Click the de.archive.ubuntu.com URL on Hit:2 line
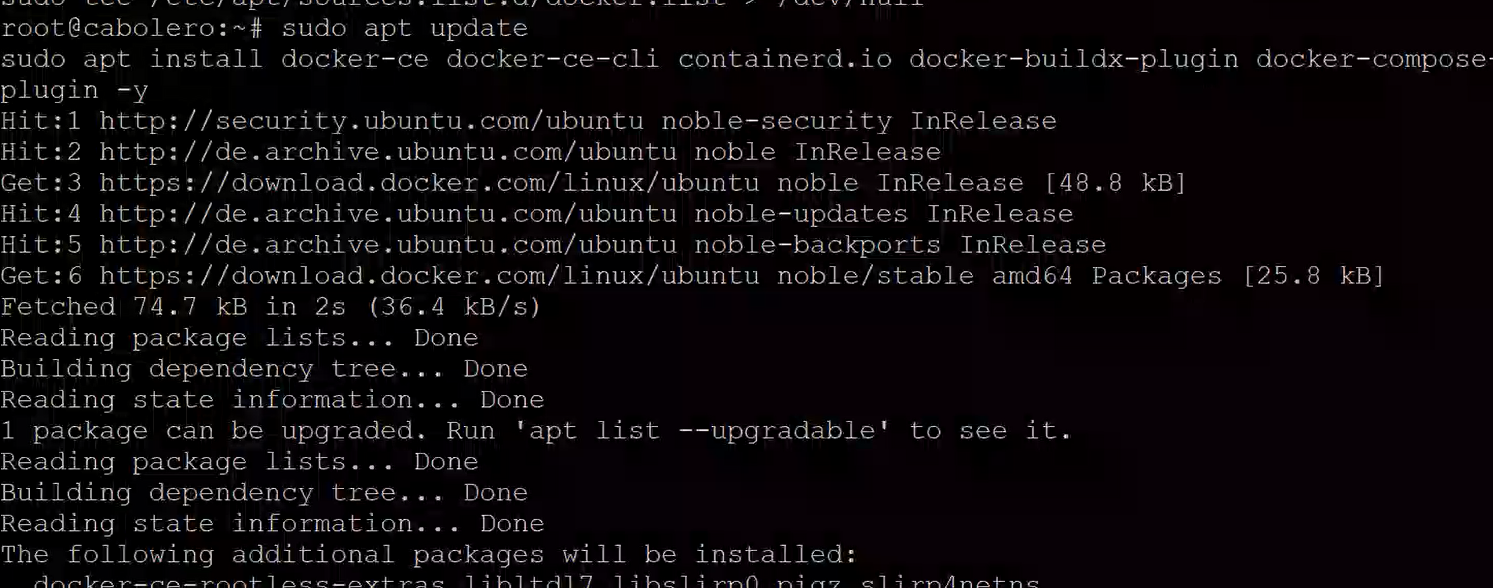 tap(387, 152)
